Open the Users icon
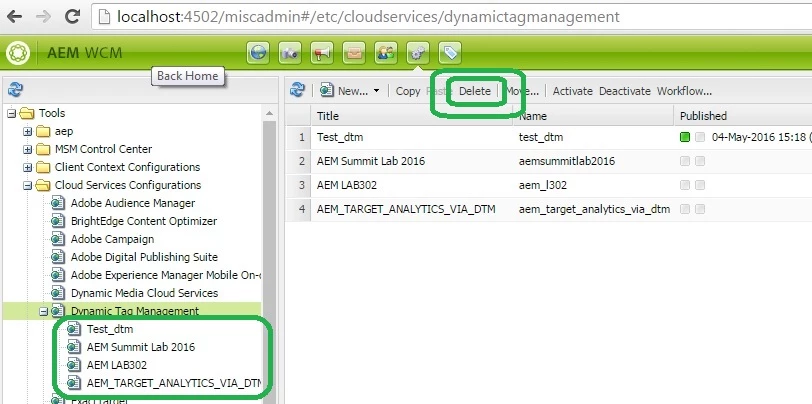This screenshot has height=404, width=812. (386, 53)
